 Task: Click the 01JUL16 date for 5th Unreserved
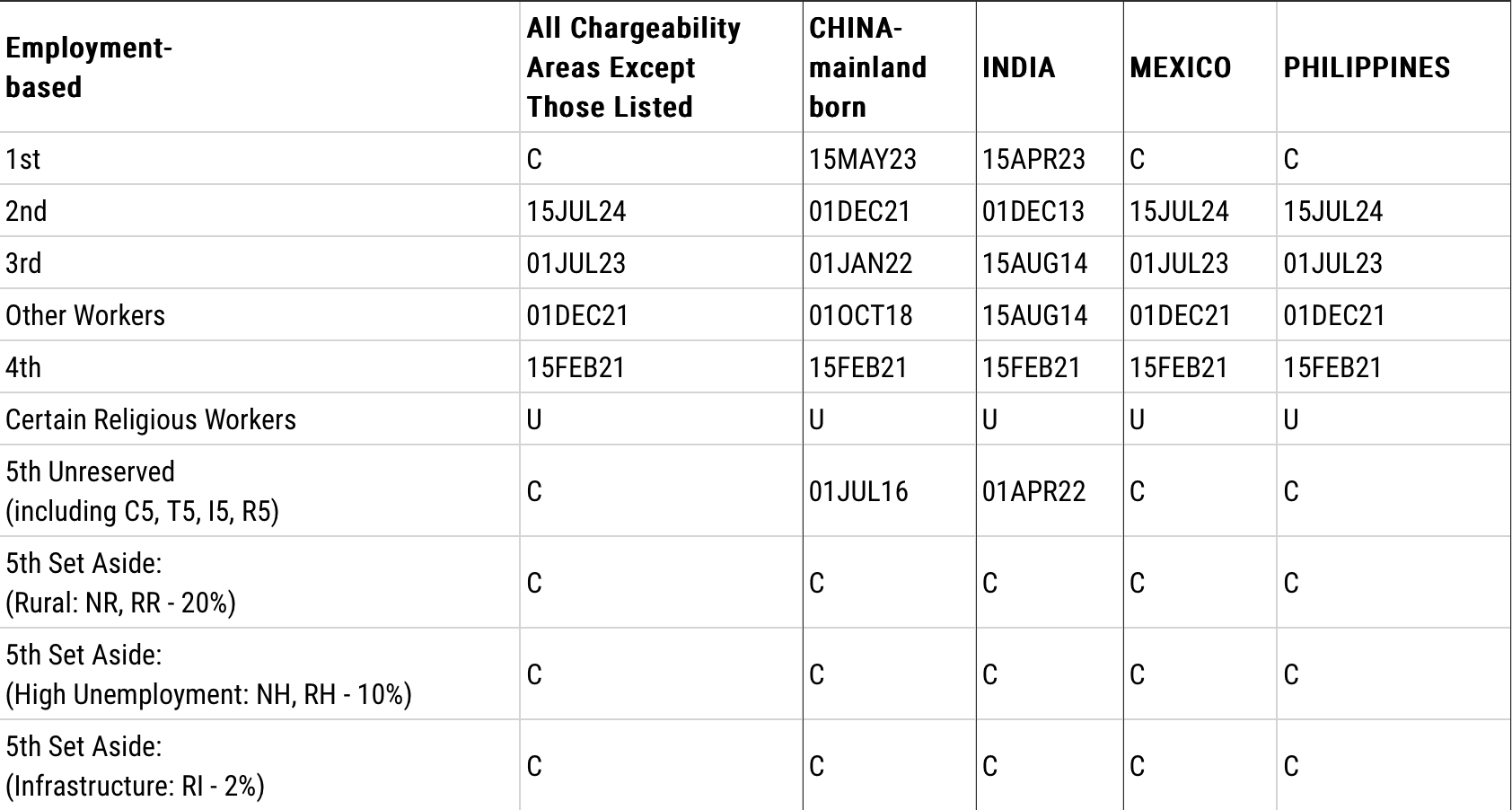pyautogui.click(x=858, y=491)
